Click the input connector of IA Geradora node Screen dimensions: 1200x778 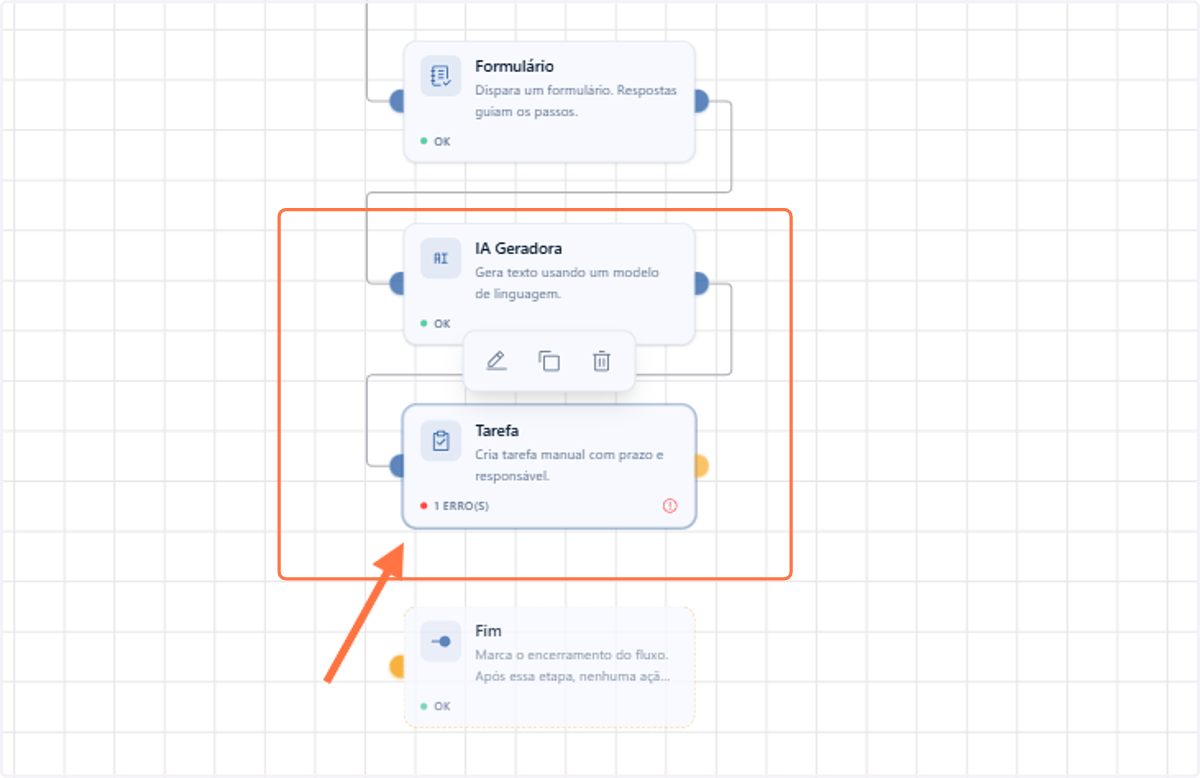(398, 284)
